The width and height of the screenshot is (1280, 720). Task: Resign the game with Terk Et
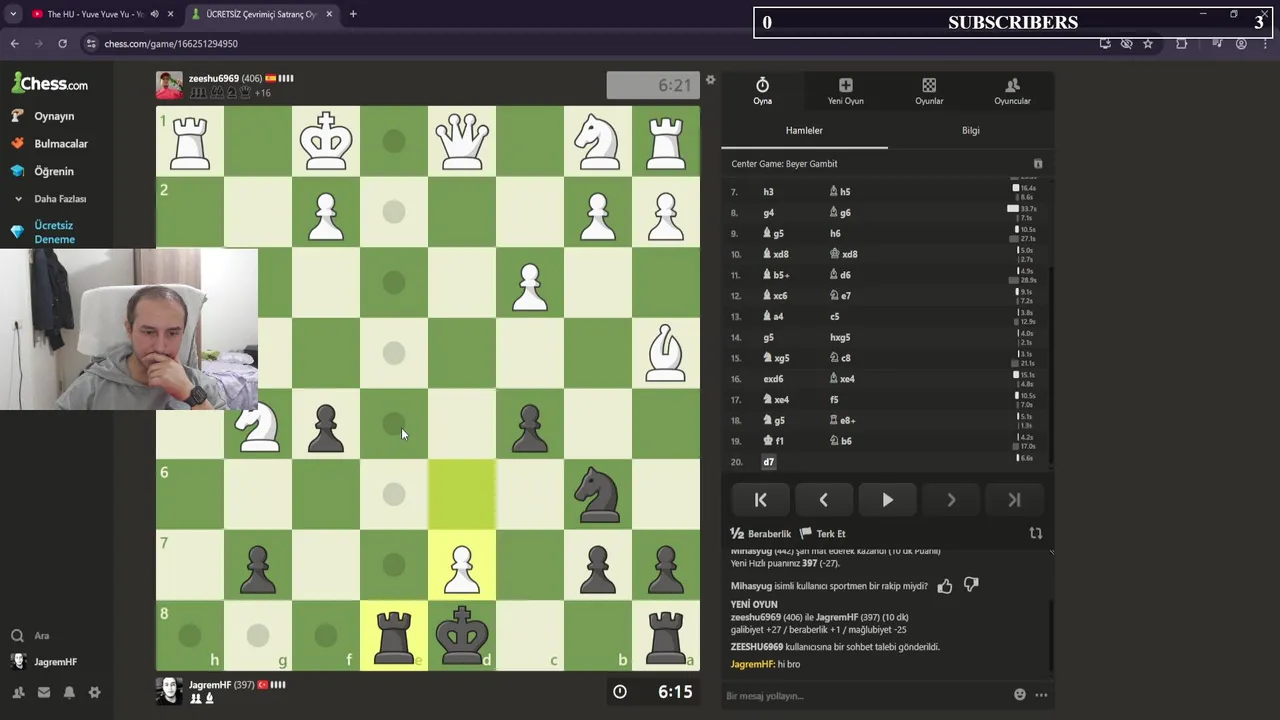click(x=823, y=534)
